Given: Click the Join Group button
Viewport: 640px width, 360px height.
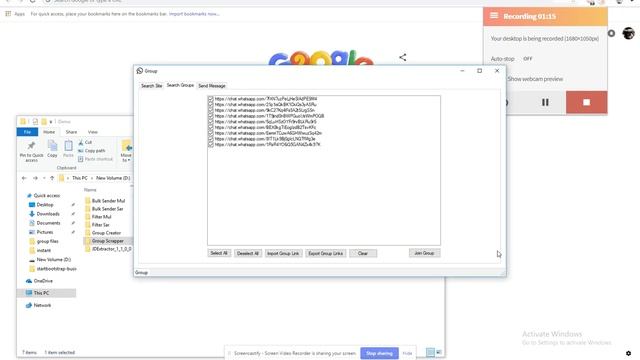Looking at the screenshot, I should [424, 253].
